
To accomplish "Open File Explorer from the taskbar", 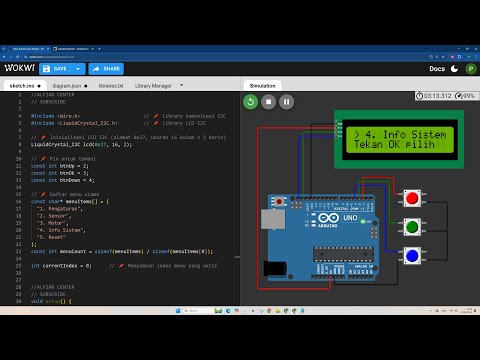I will click(278, 311).
